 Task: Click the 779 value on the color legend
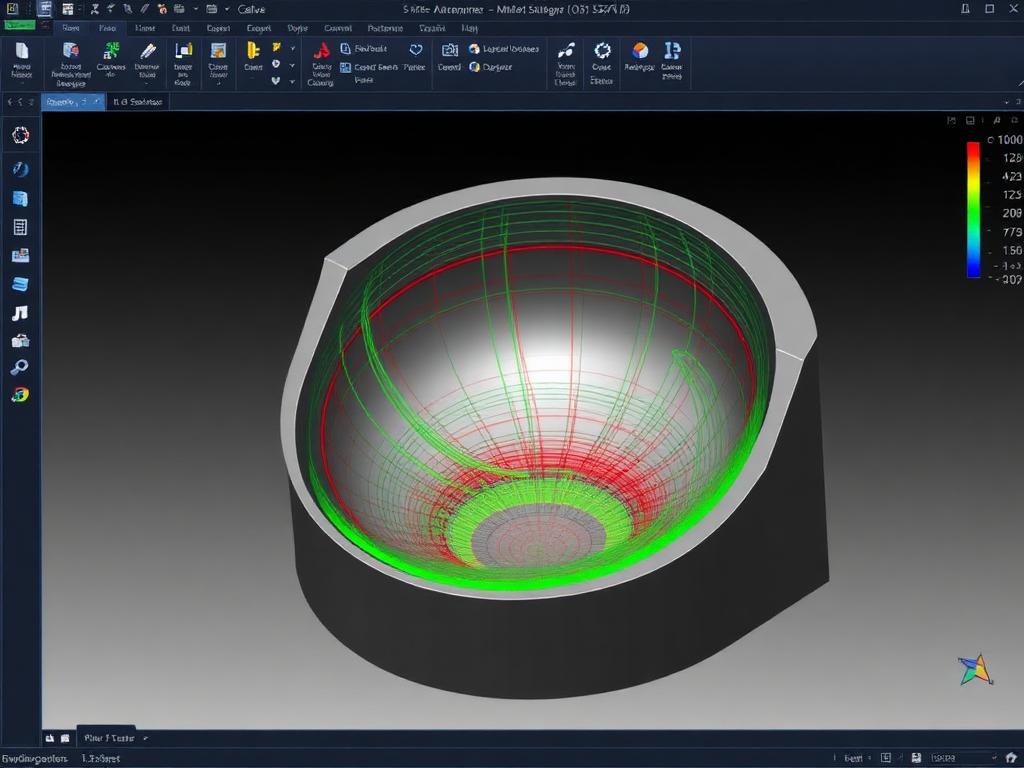coord(1012,232)
